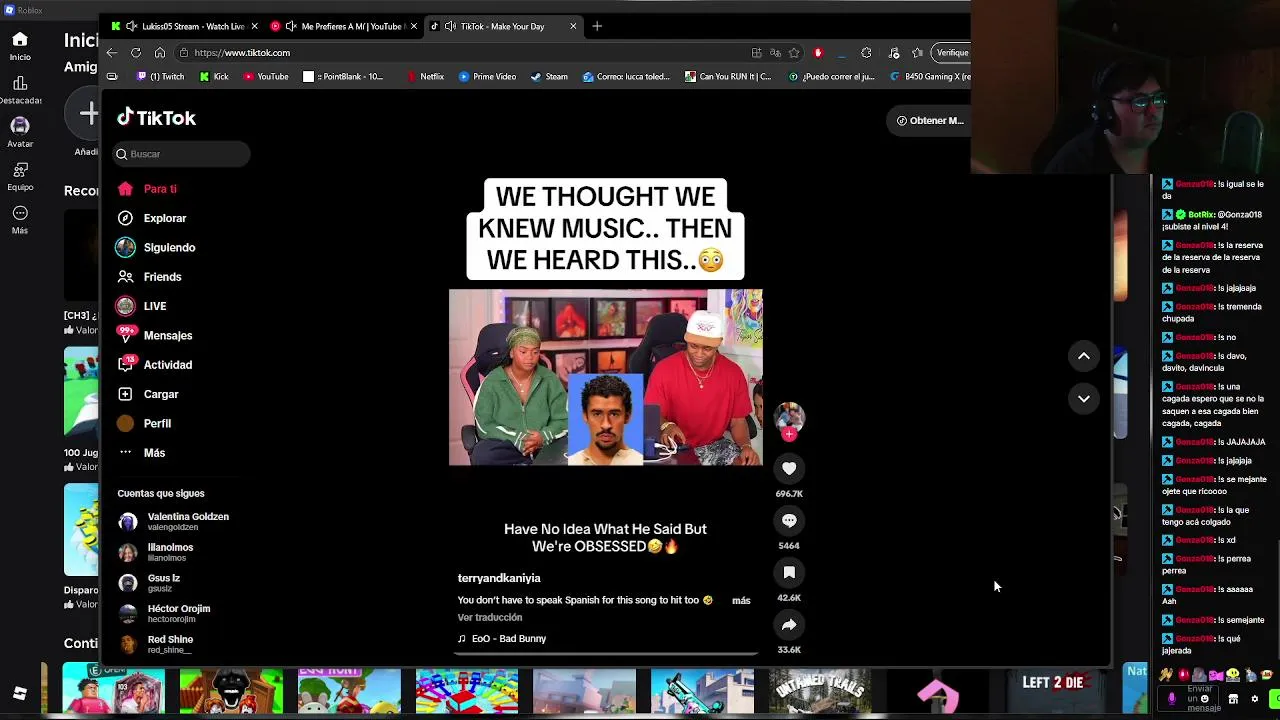Share video with the arrow icon
The width and height of the screenshot is (1280, 720).
pos(789,624)
